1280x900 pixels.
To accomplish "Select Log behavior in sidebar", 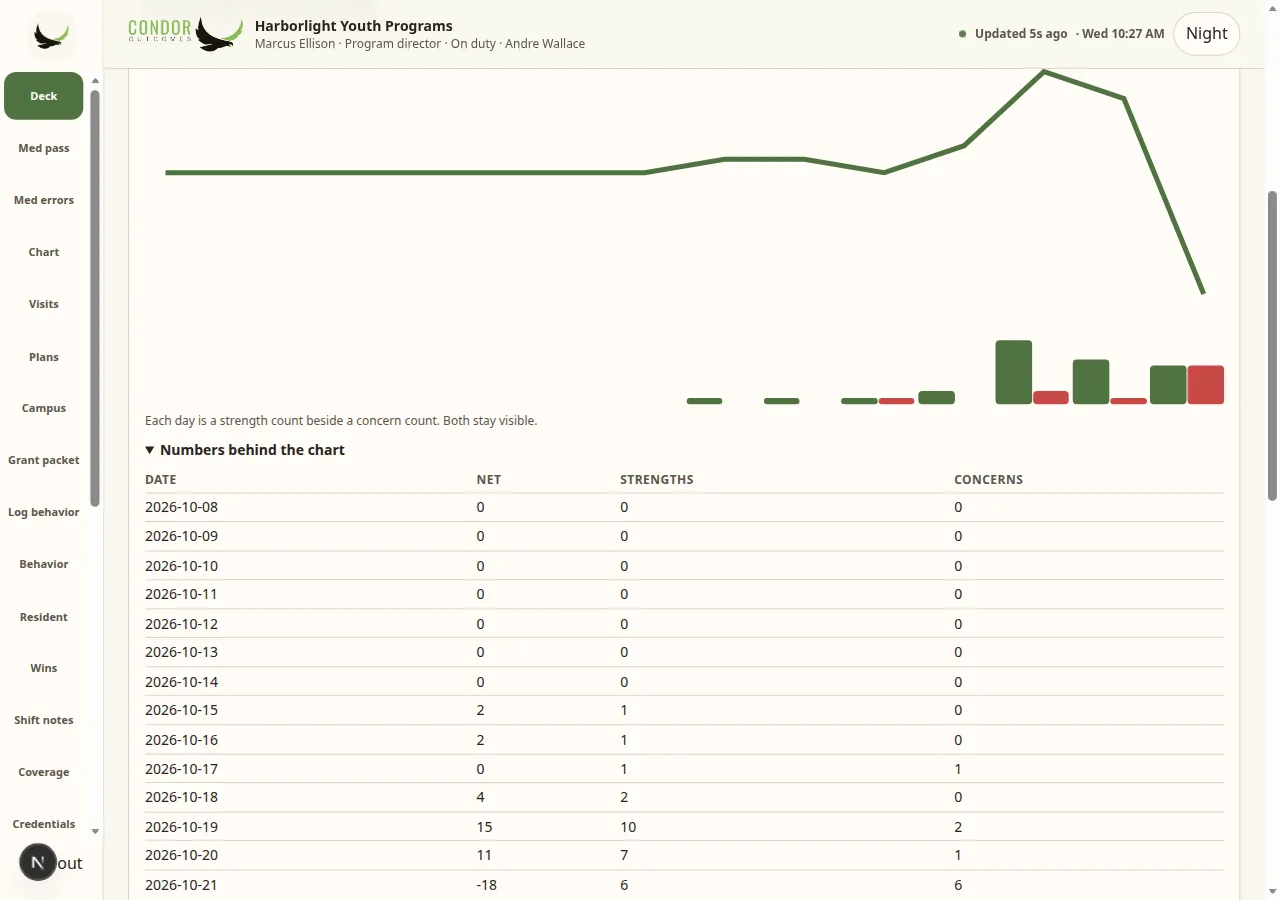I will point(44,512).
